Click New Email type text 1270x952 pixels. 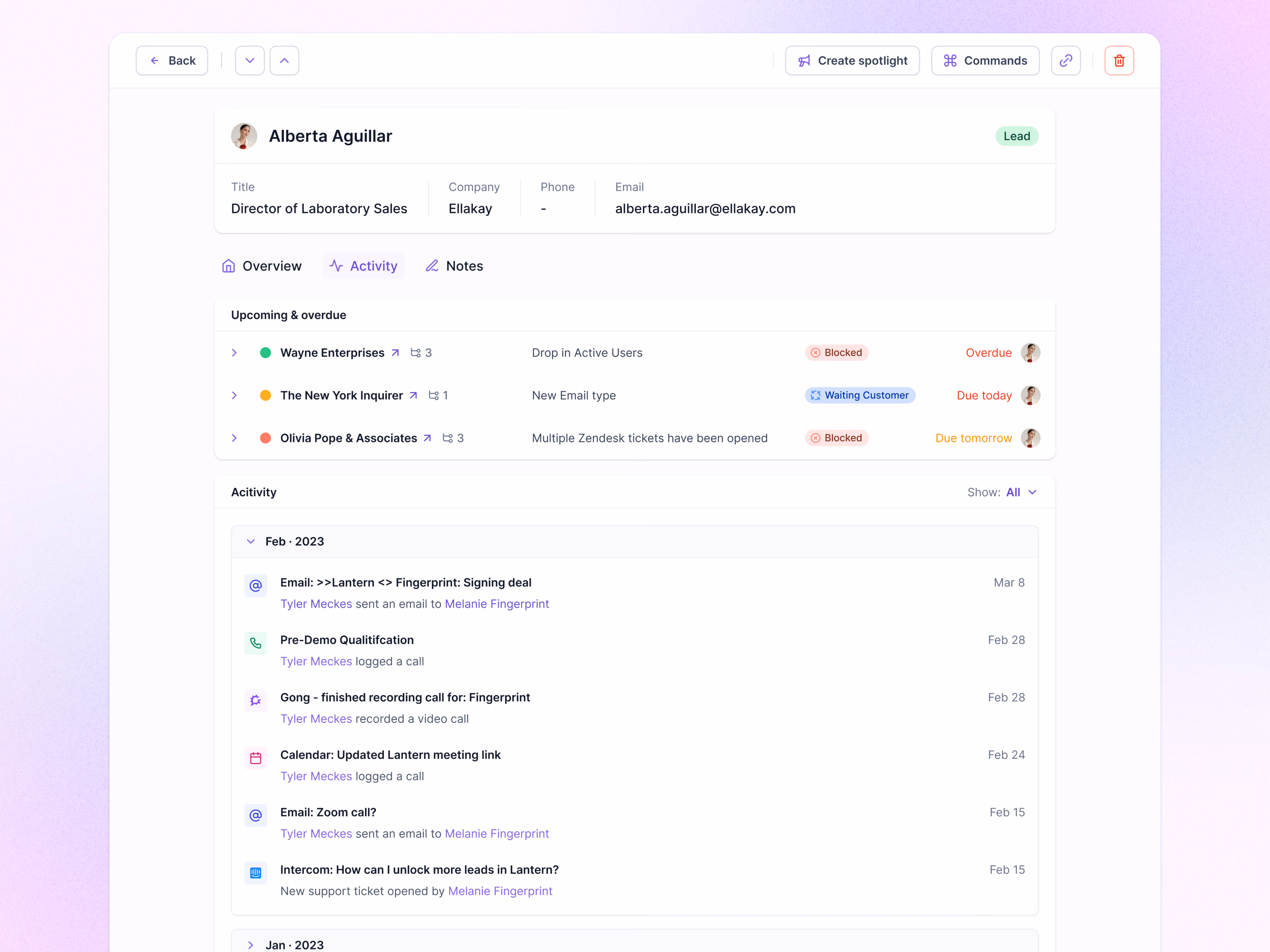coord(574,395)
